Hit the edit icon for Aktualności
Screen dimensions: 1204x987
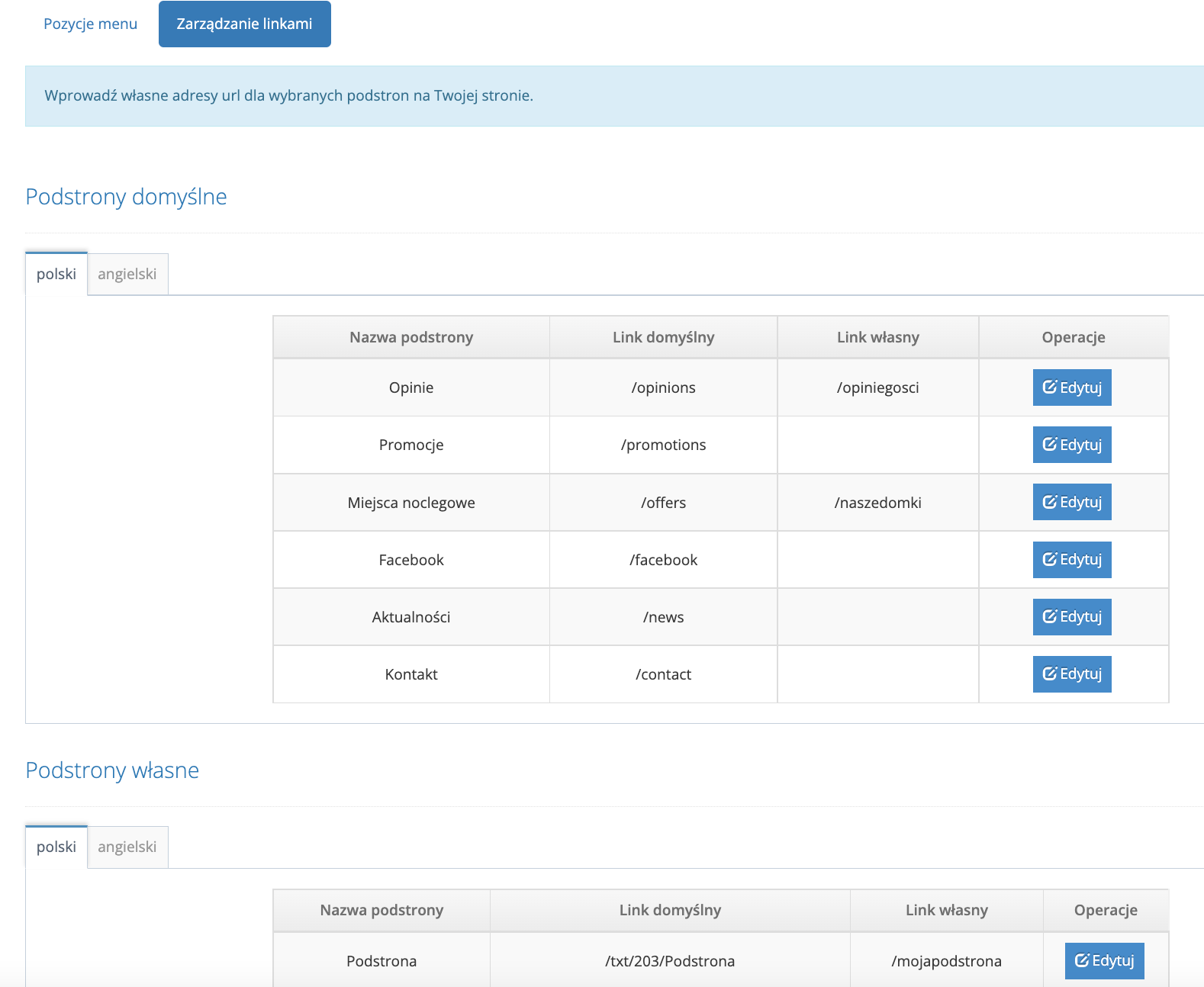[1050, 617]
